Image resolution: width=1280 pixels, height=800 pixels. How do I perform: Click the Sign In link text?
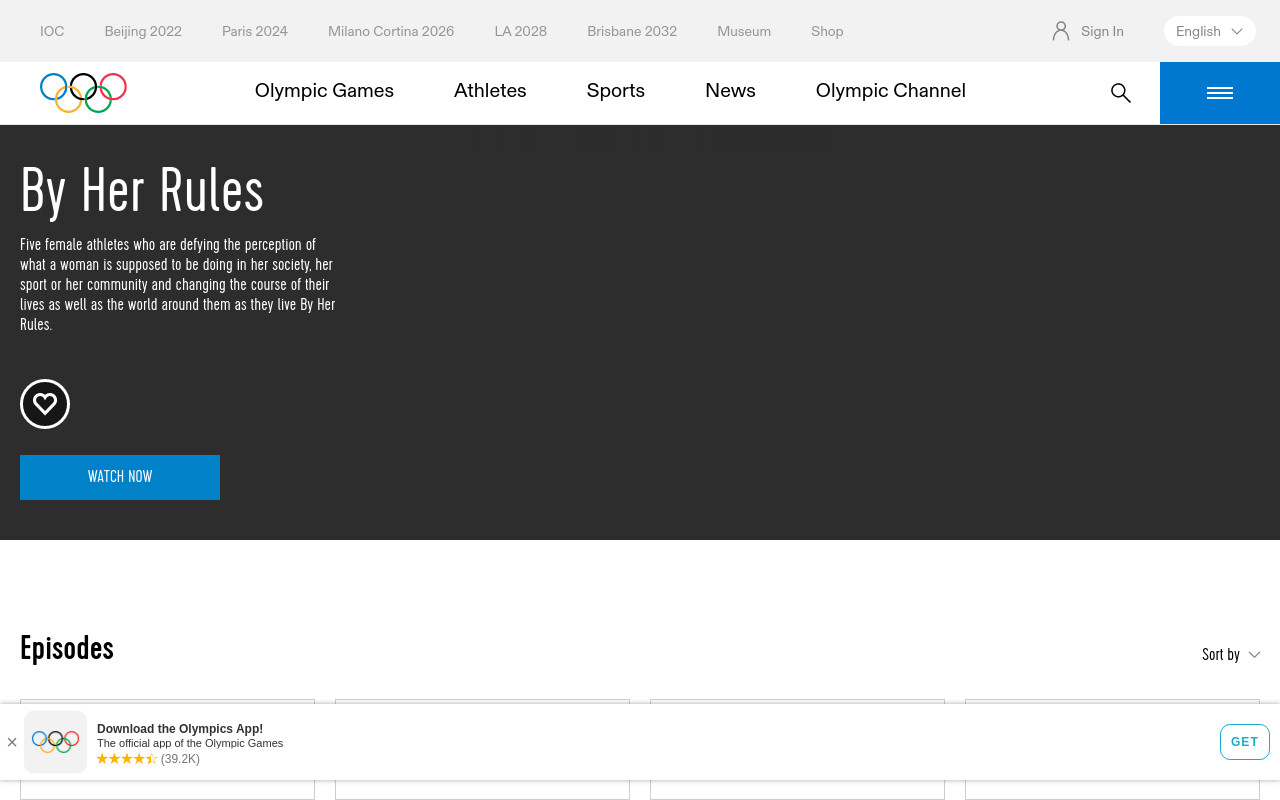coord(1102,31)
